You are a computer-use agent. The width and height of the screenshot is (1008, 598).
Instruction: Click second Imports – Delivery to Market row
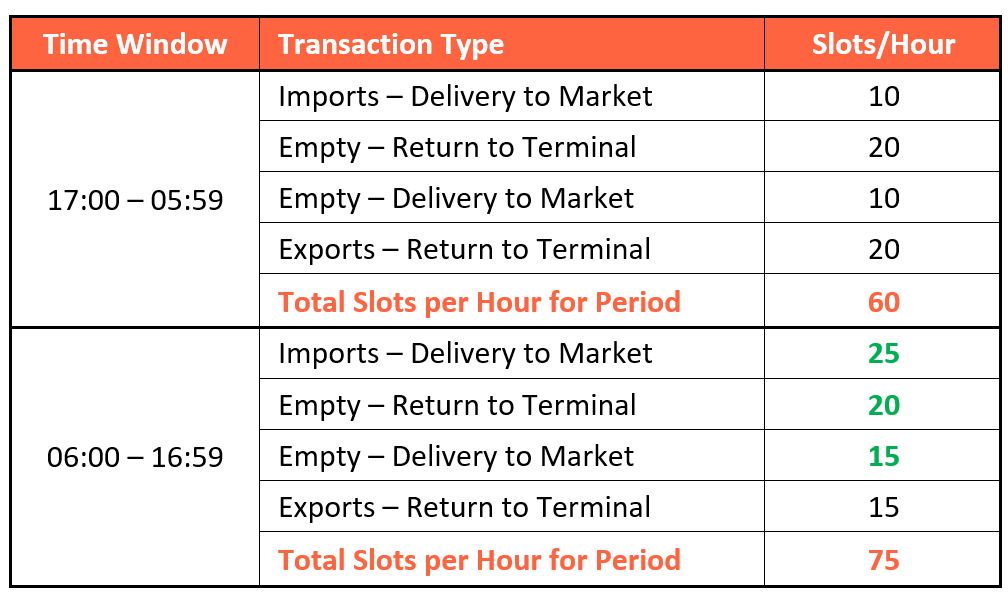point(630,353)
